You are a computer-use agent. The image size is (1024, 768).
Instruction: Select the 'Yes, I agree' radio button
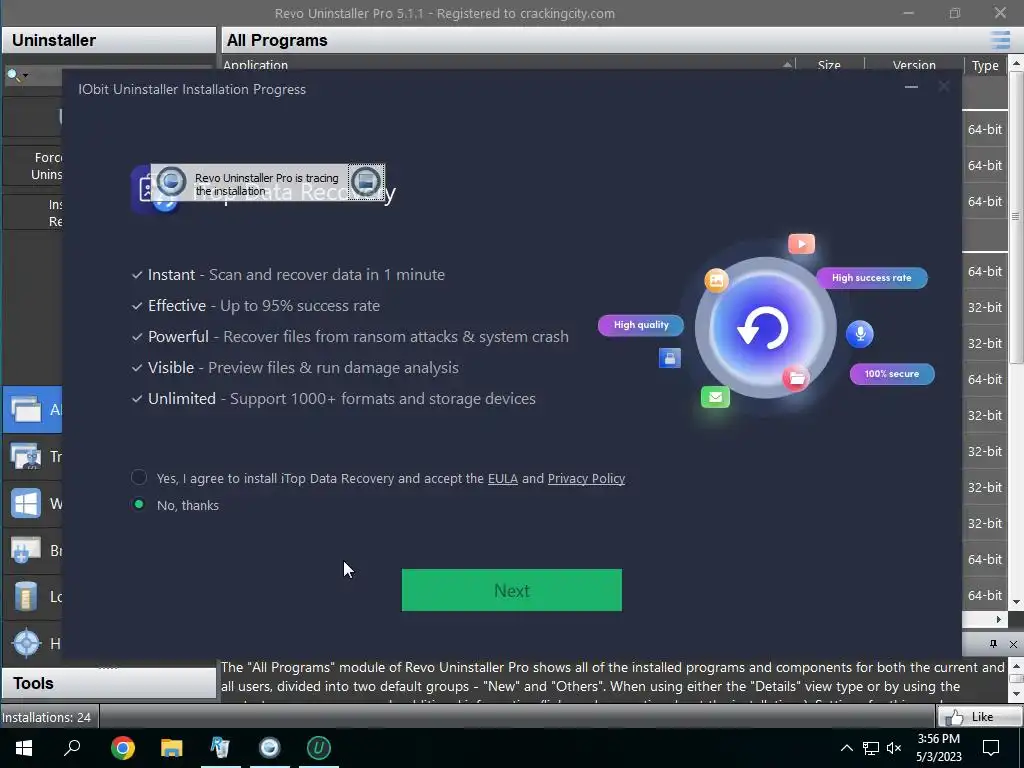click(139, 477)
